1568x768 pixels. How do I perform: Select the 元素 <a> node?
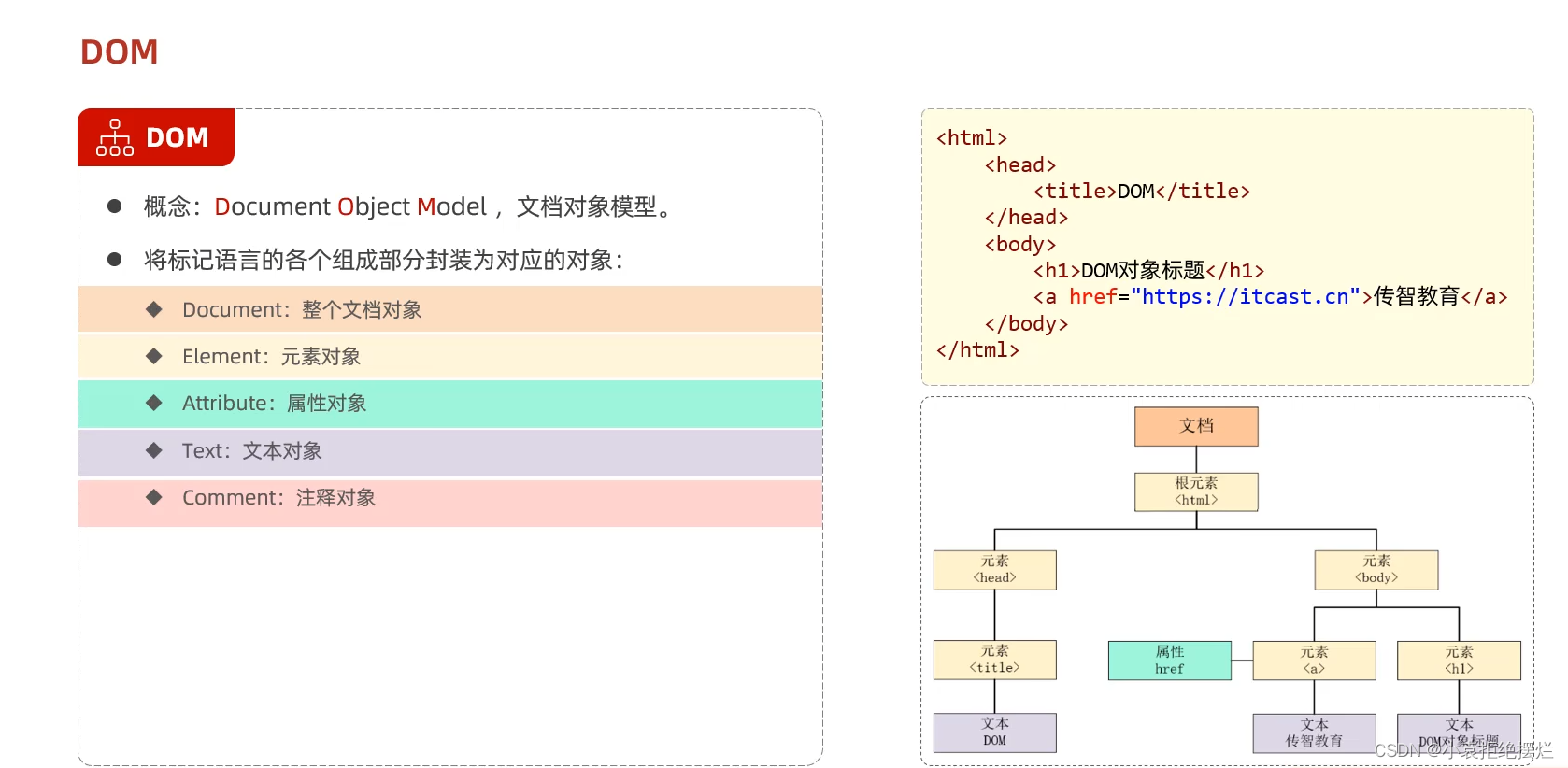coord(1314,661)
